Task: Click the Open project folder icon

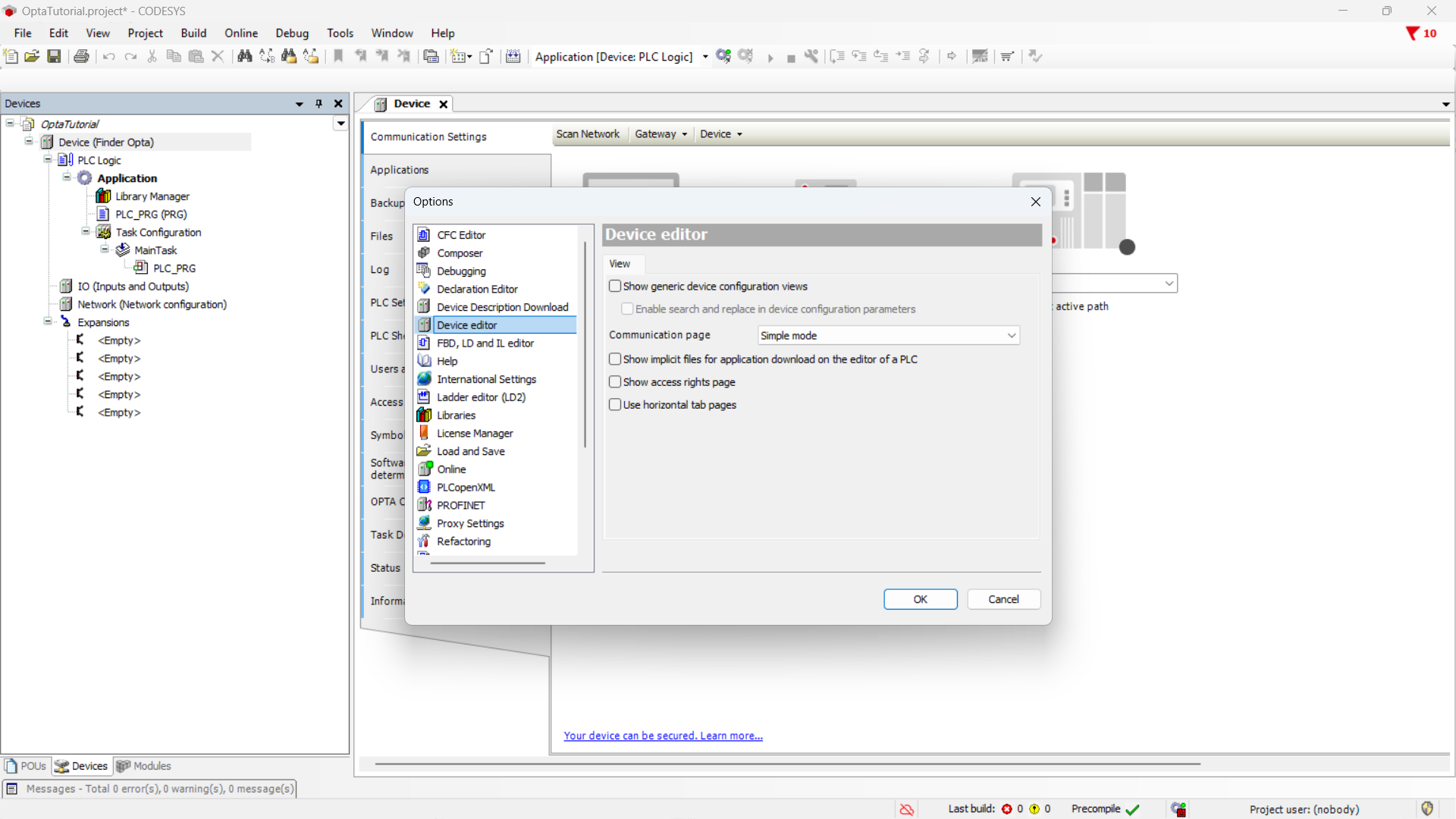Action: point(32,56)
